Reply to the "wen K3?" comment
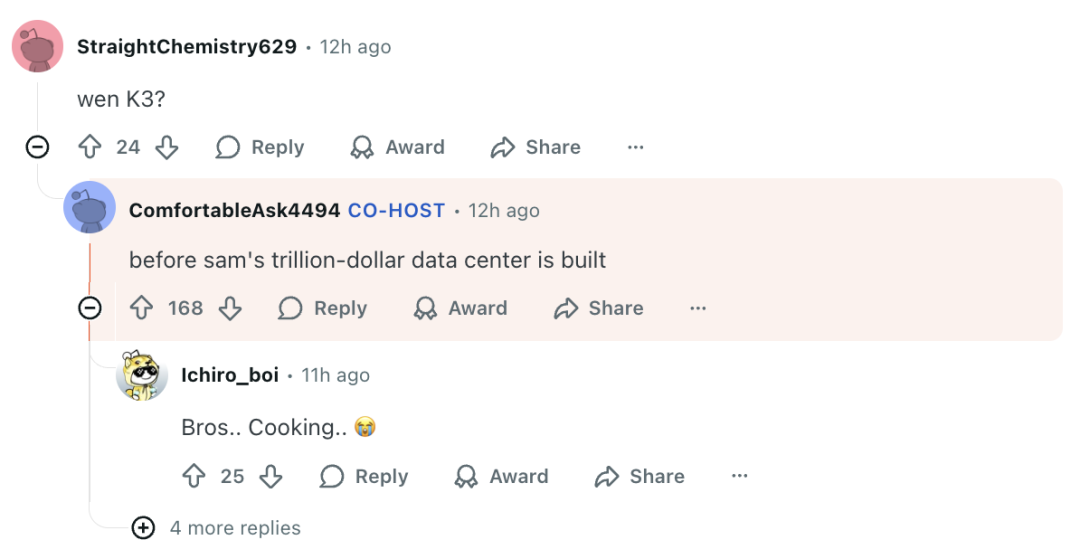This screenshot has height=559, width=1080. [260, 147]
